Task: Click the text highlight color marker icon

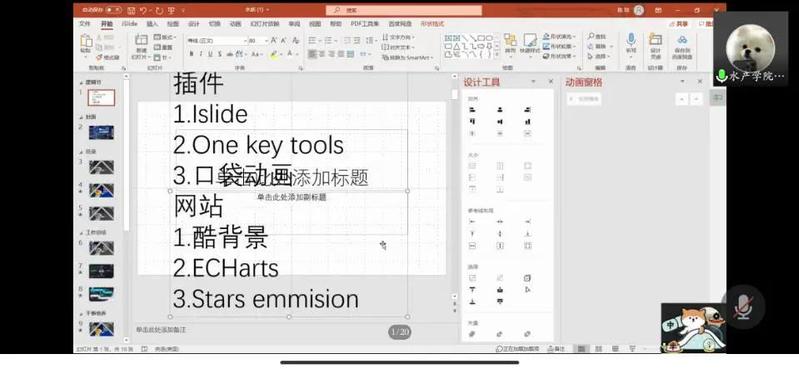Action: click(274, 54)
